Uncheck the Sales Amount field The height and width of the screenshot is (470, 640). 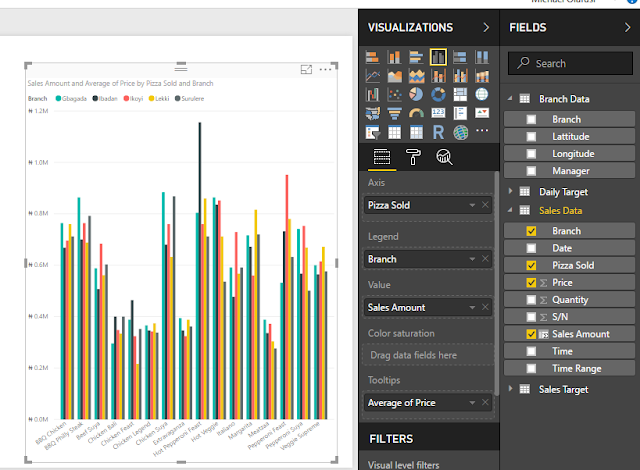click(x=531, y=334)
